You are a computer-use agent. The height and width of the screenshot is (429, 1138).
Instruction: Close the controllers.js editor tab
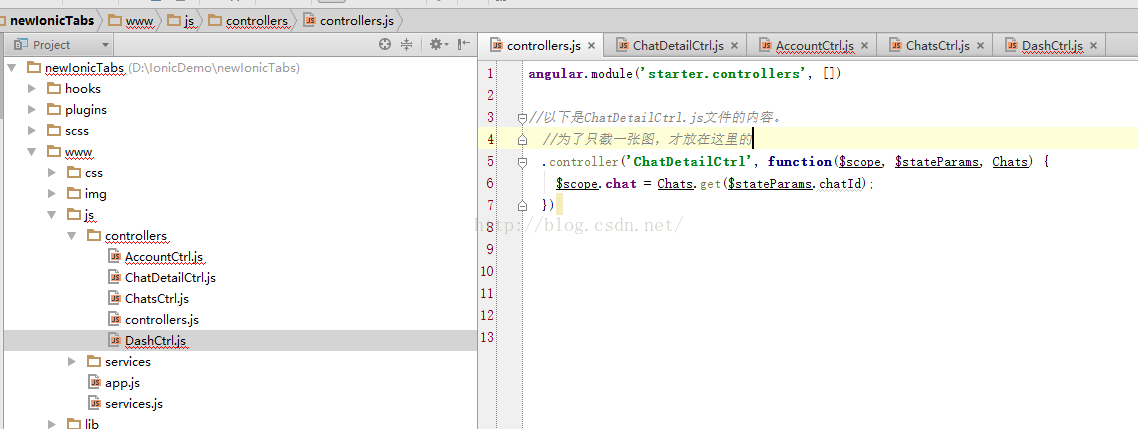coord(591,46)
